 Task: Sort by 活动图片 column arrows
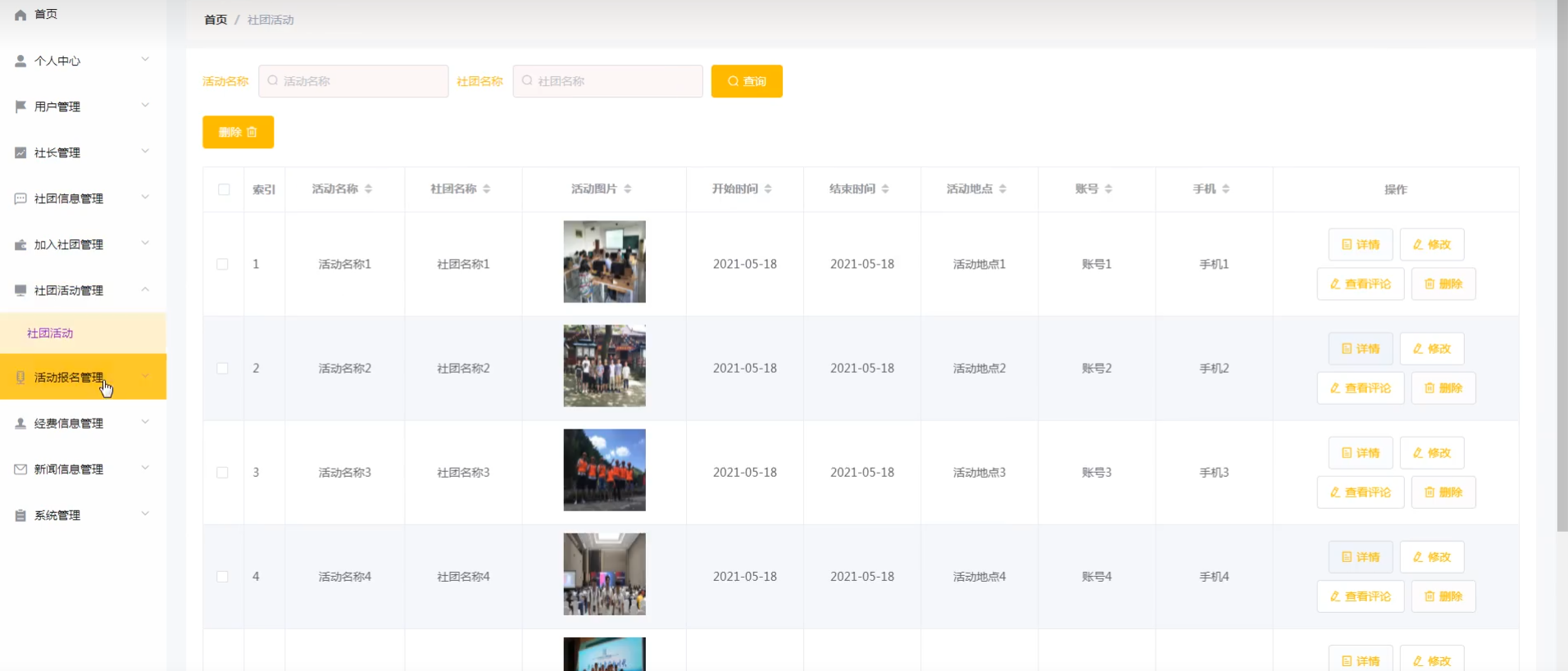tap(628, 188)
